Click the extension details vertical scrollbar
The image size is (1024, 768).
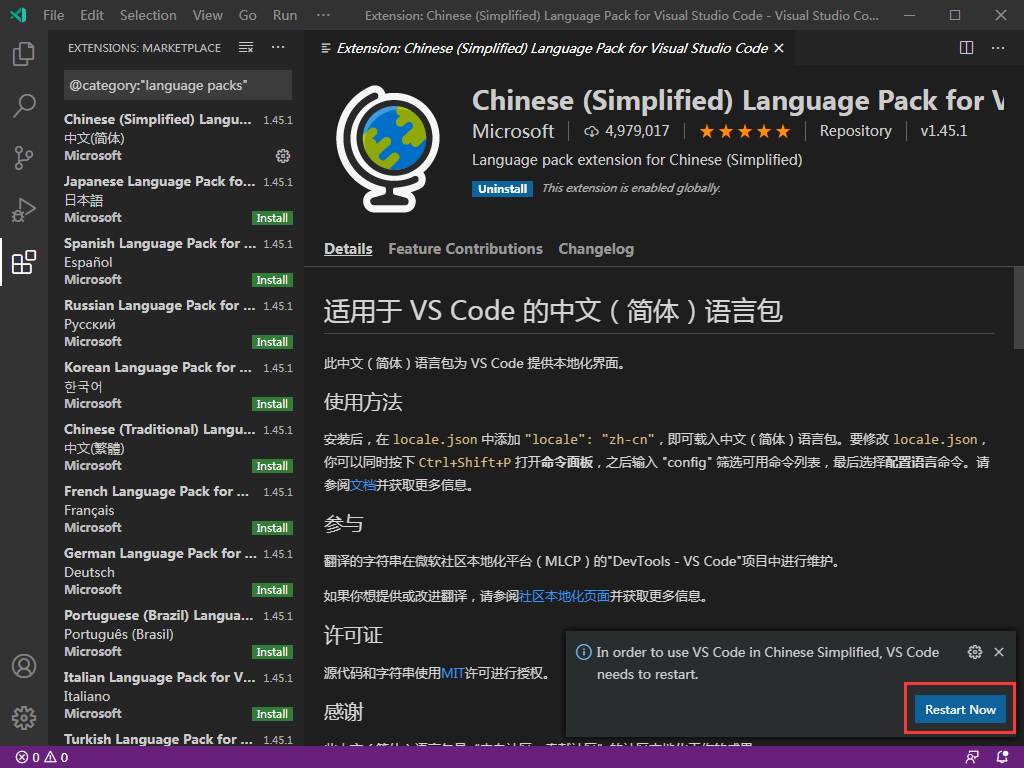[x=1019, y=308]
